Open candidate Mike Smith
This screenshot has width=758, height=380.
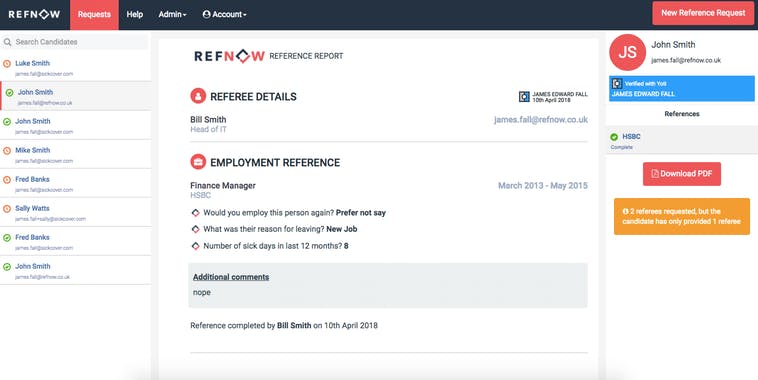pos(75,154)
